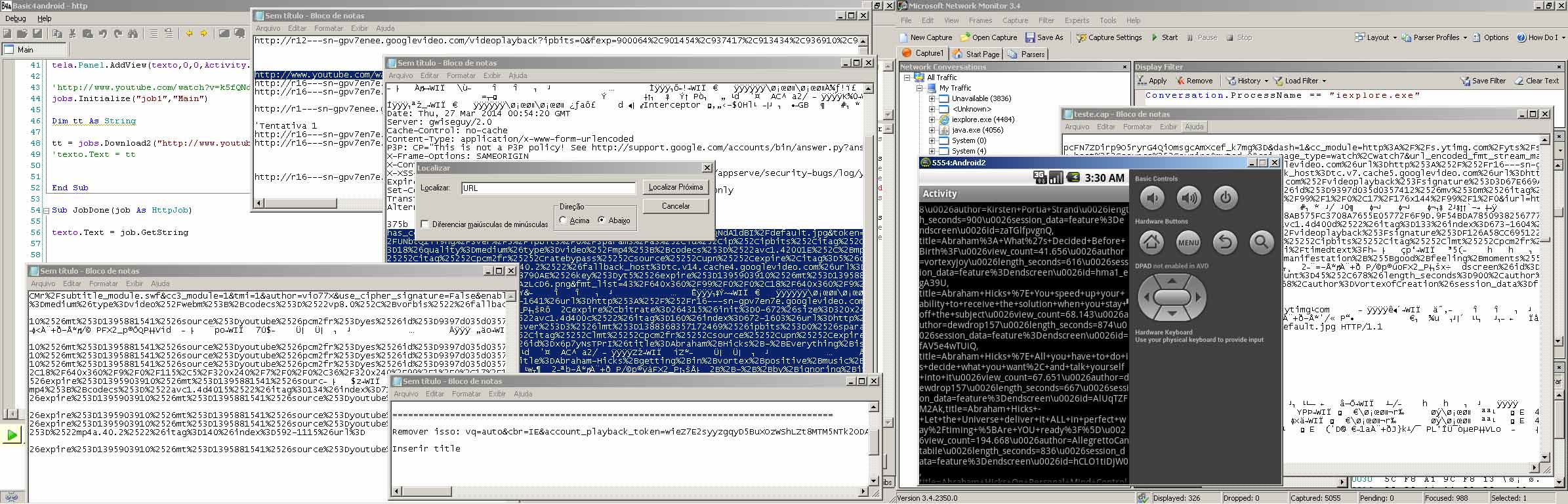
Task: Open the Frames menu in Network Monitor
Action: pos(980,20)
